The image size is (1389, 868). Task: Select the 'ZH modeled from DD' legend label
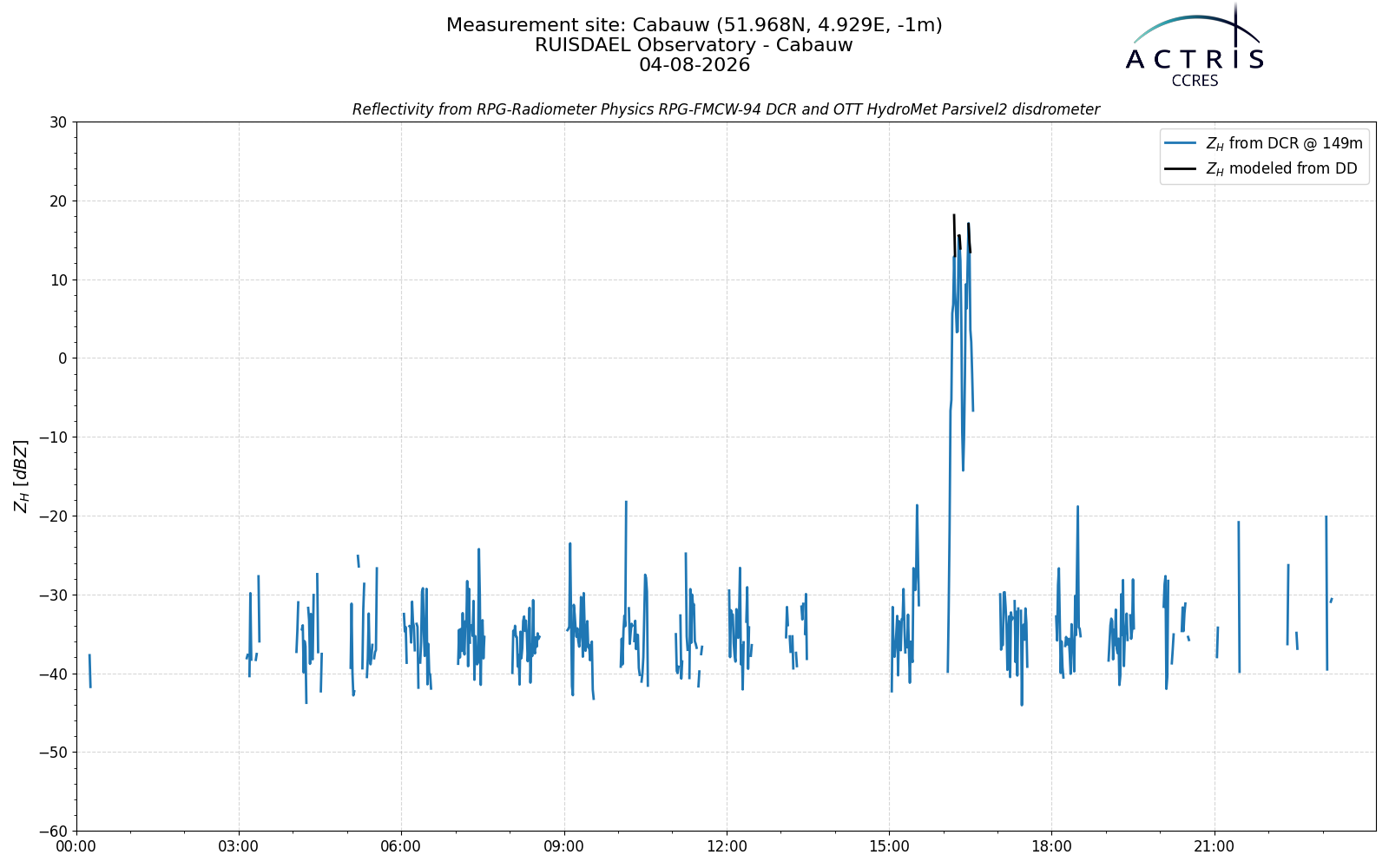click(1281, 168)
